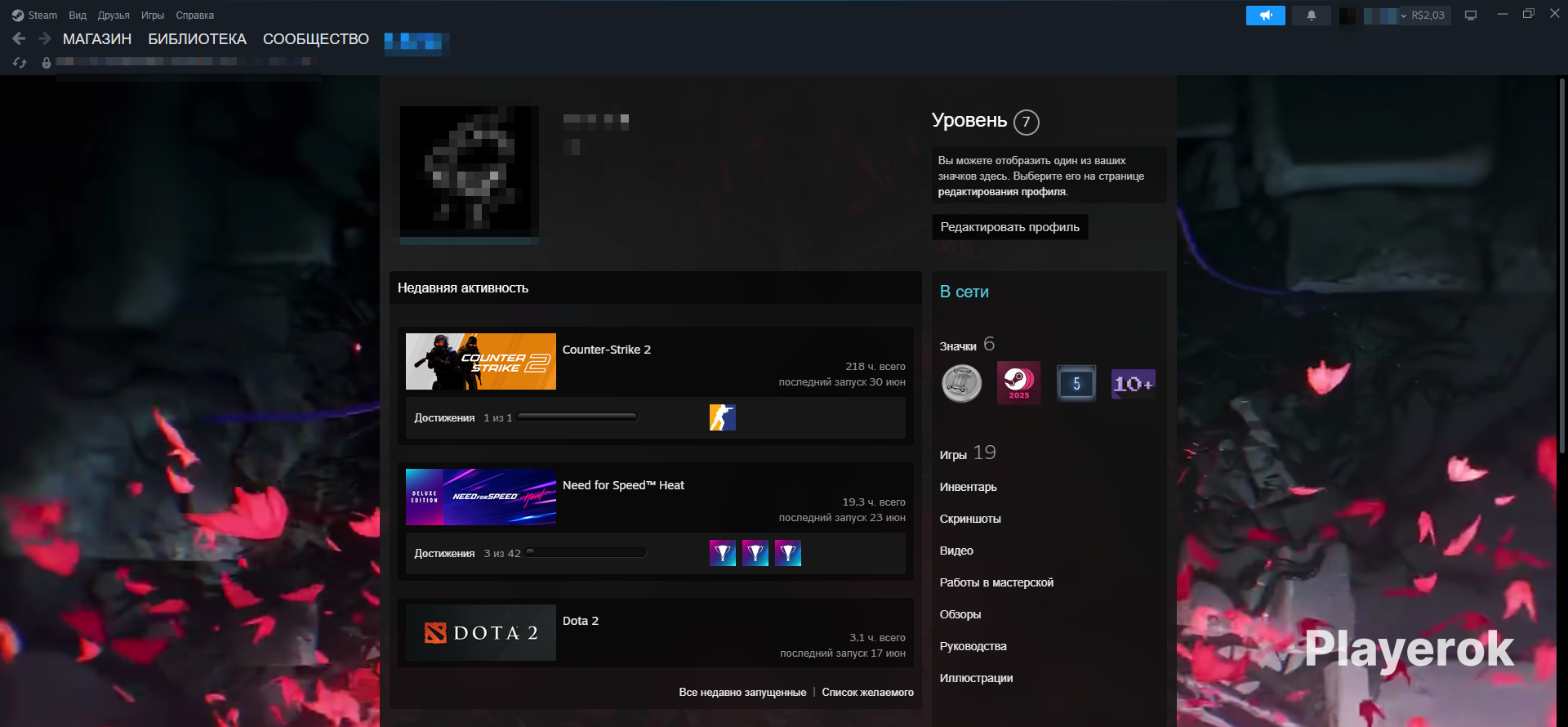Open the Need for Speed™ Heat title link
1568x727 pixels.
(624, 485)
